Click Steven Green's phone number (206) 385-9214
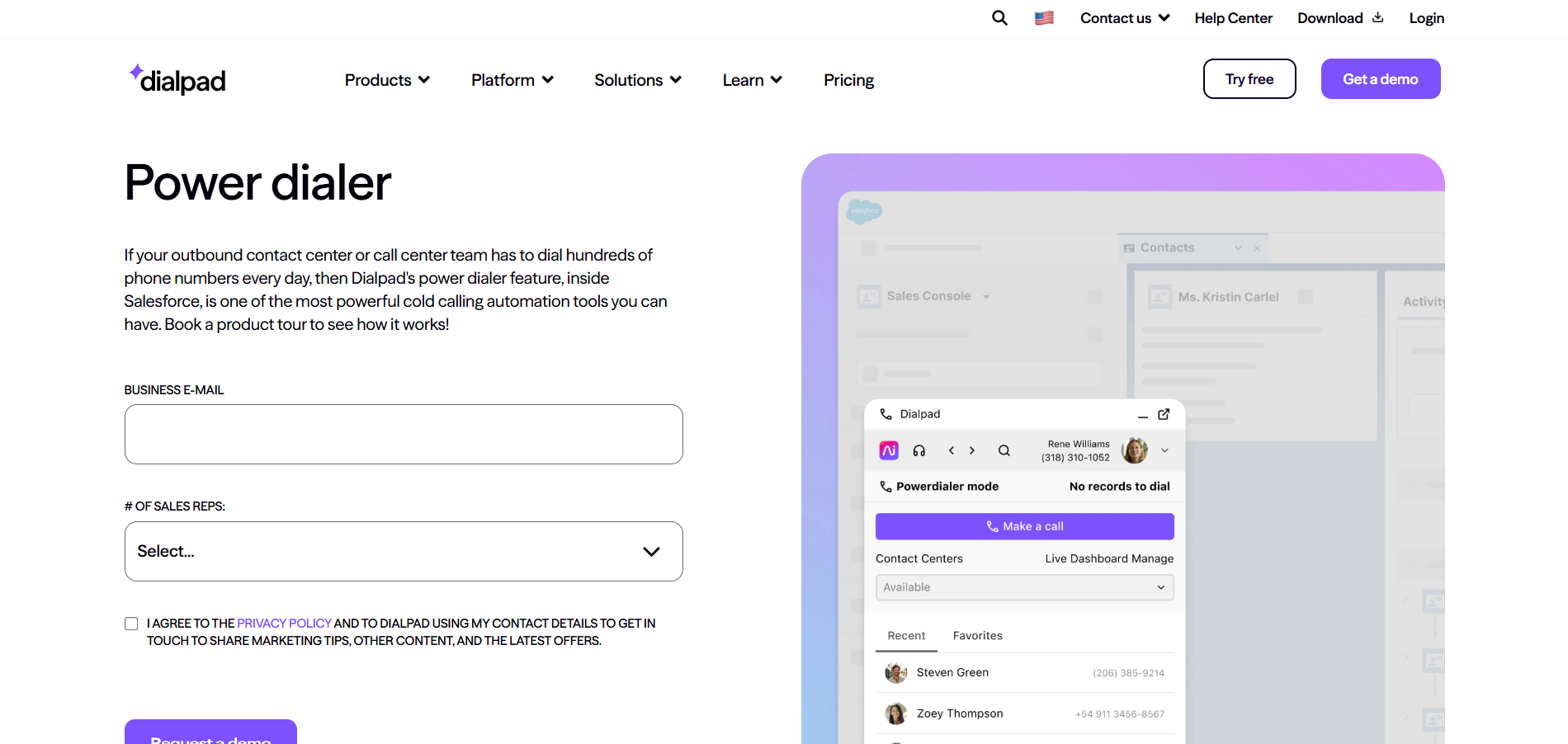 1129,673
